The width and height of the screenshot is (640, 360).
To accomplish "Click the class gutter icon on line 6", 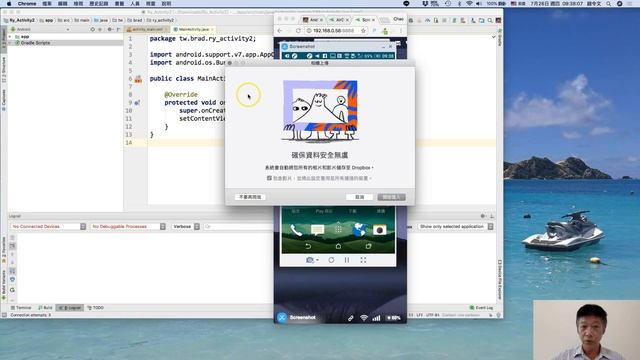I will pos(138,79).
